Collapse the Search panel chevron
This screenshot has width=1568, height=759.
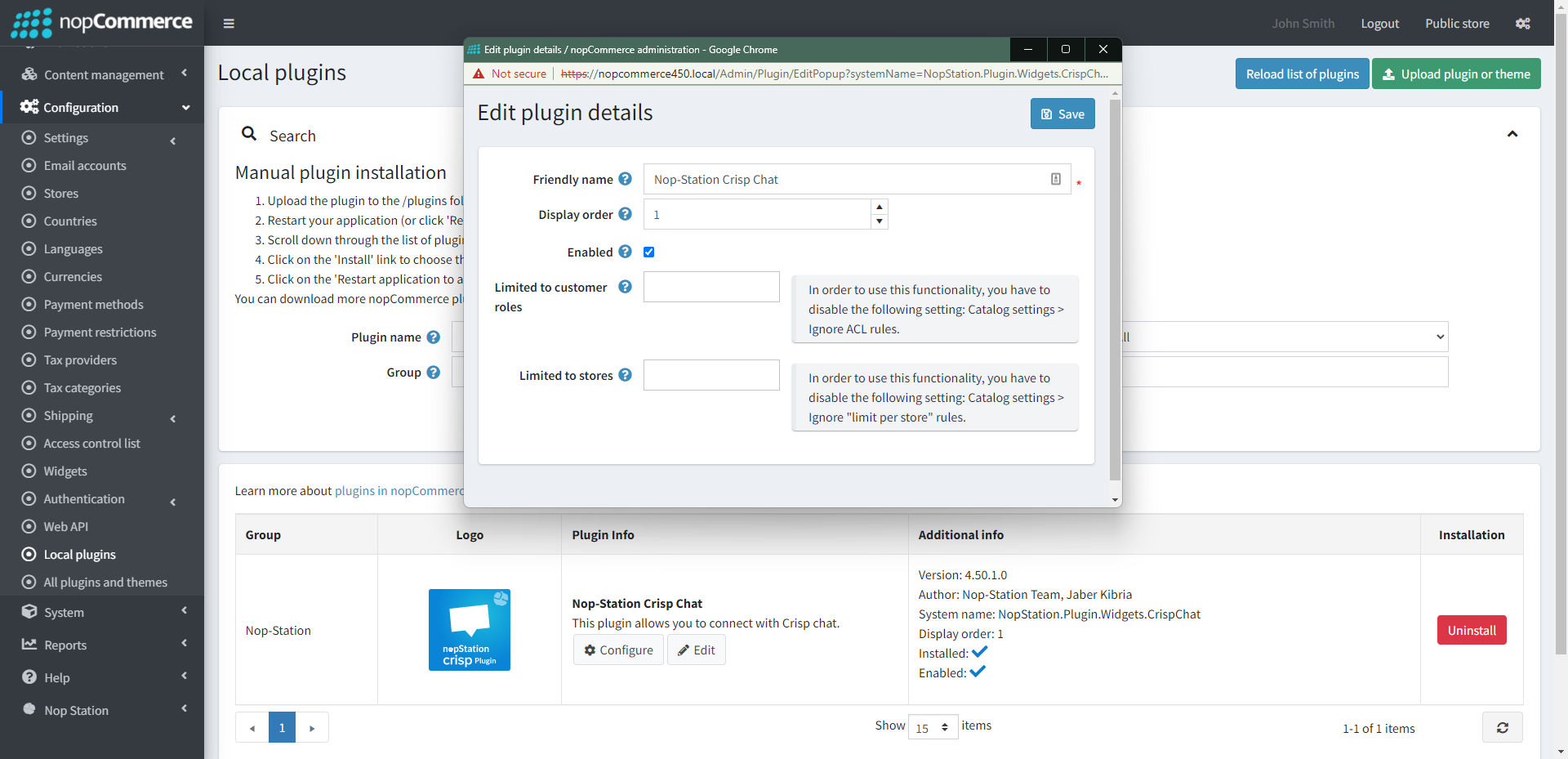pos(1512,134)
